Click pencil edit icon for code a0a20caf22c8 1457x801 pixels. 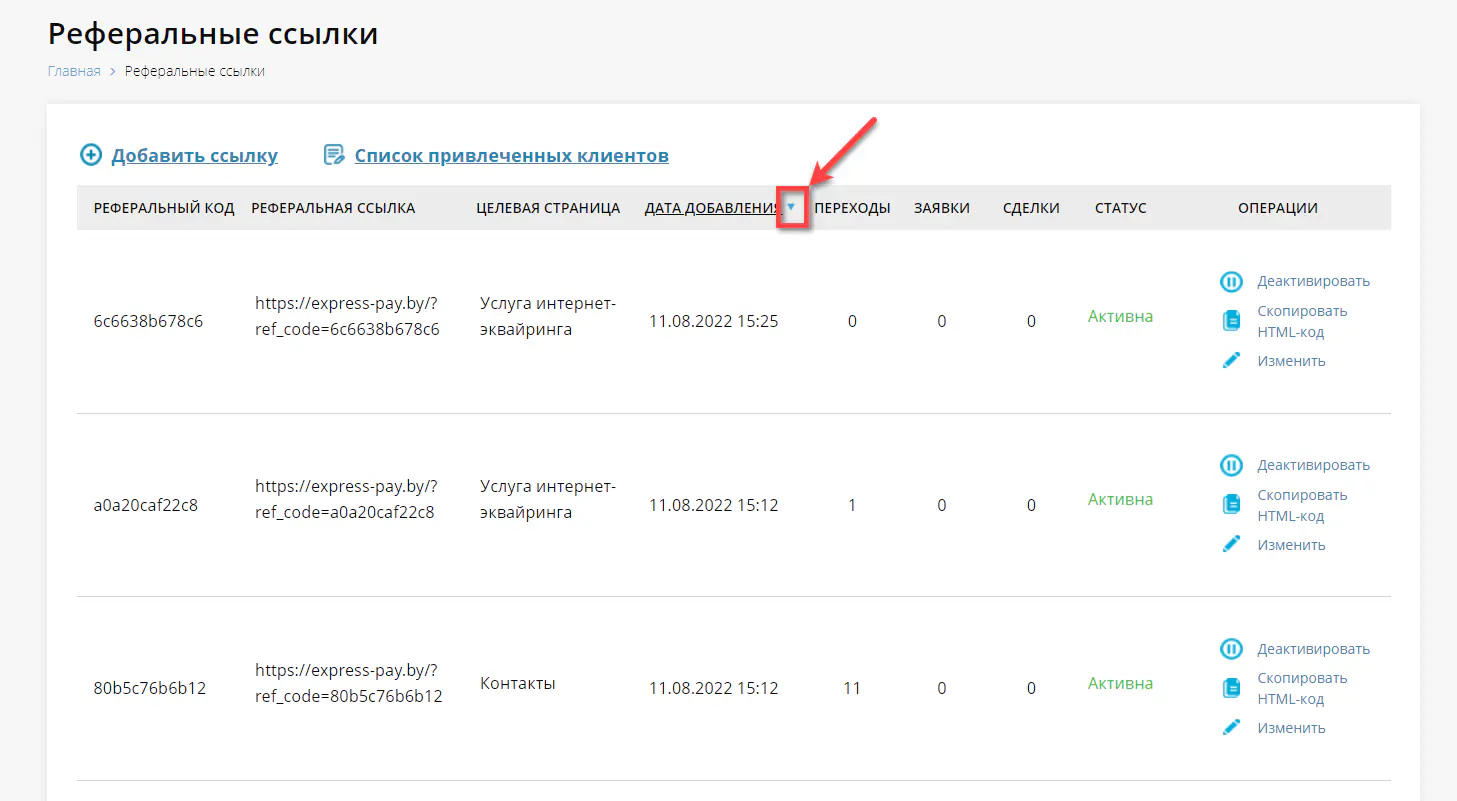tap(1231, 544)
